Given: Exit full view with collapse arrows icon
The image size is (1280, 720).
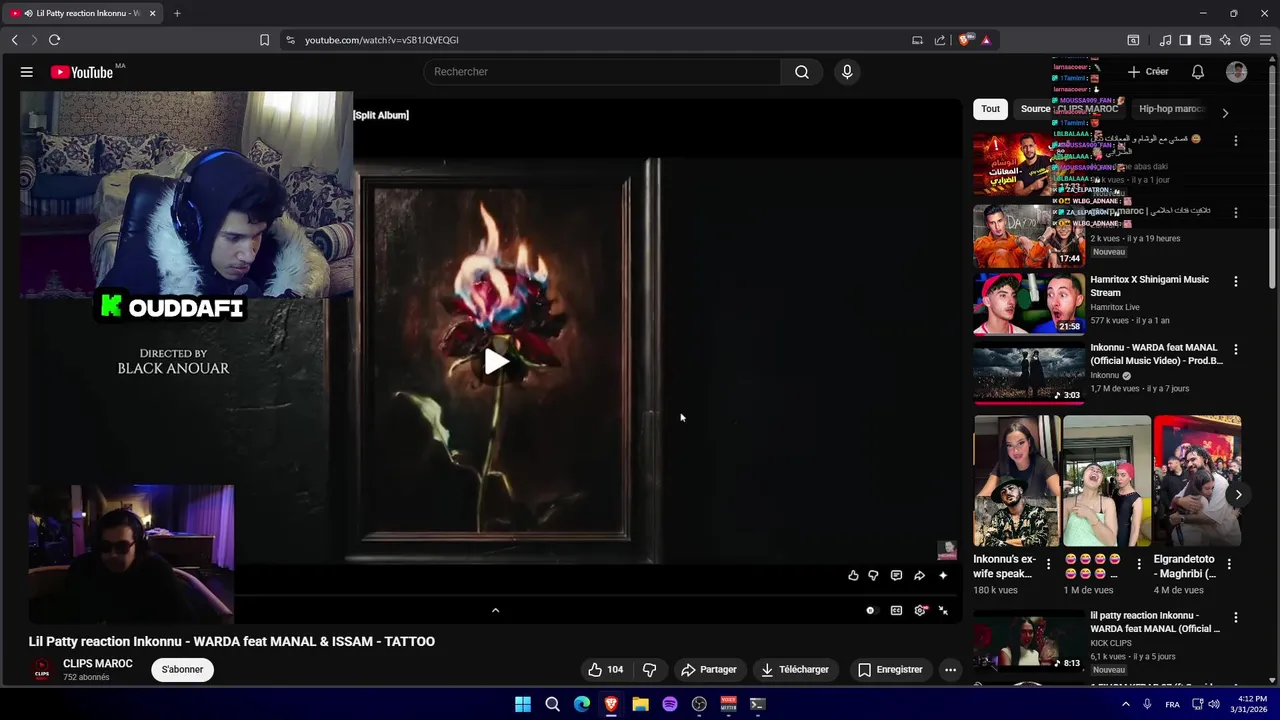Looking at the screenshot, I should (x=943, y=611).
